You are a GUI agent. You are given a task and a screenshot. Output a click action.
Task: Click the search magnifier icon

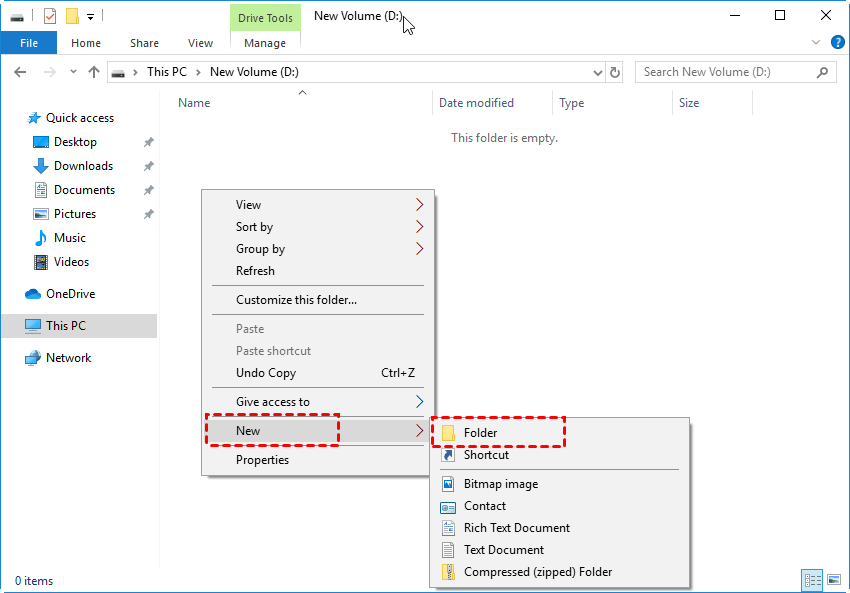point(823,72)
